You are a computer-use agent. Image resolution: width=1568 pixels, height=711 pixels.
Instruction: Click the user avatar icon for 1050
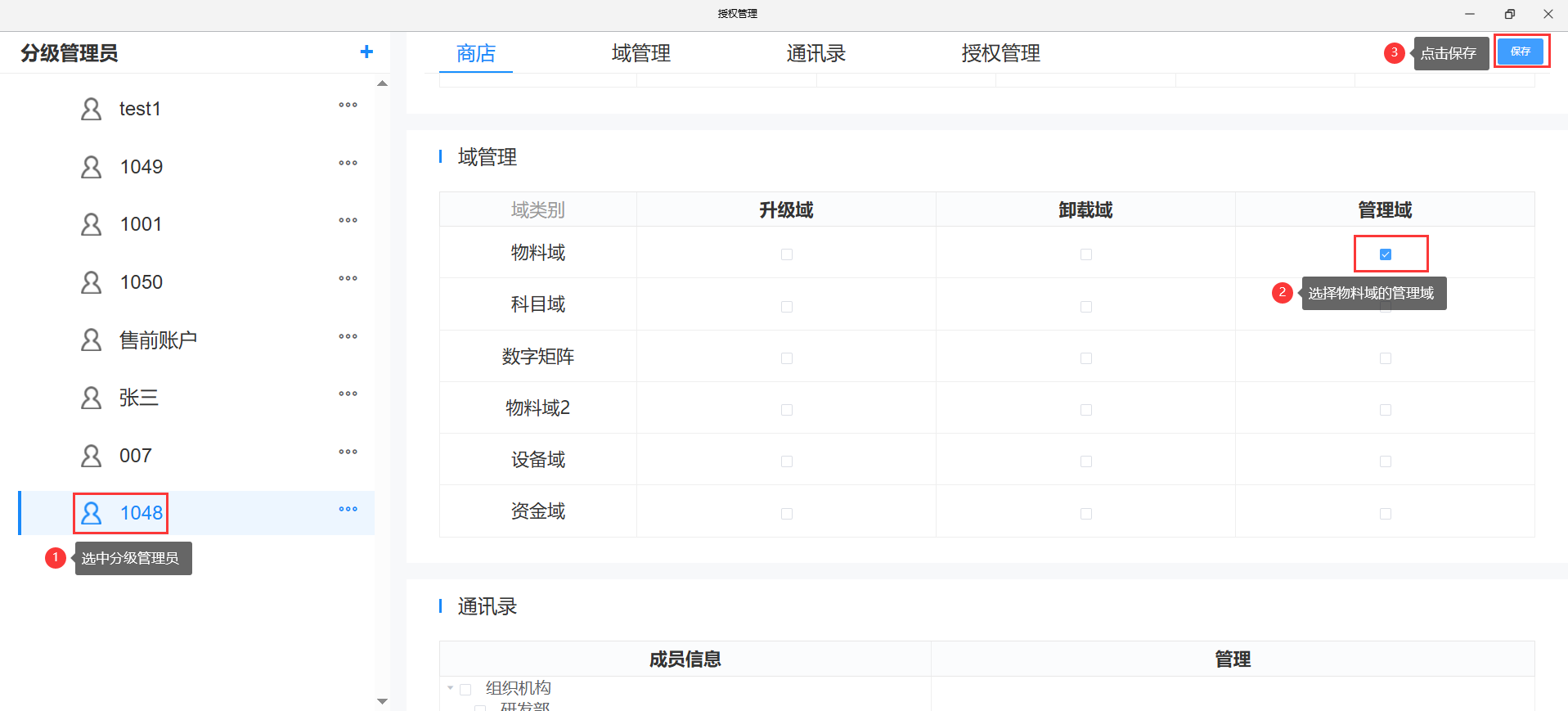coord(92,282)
